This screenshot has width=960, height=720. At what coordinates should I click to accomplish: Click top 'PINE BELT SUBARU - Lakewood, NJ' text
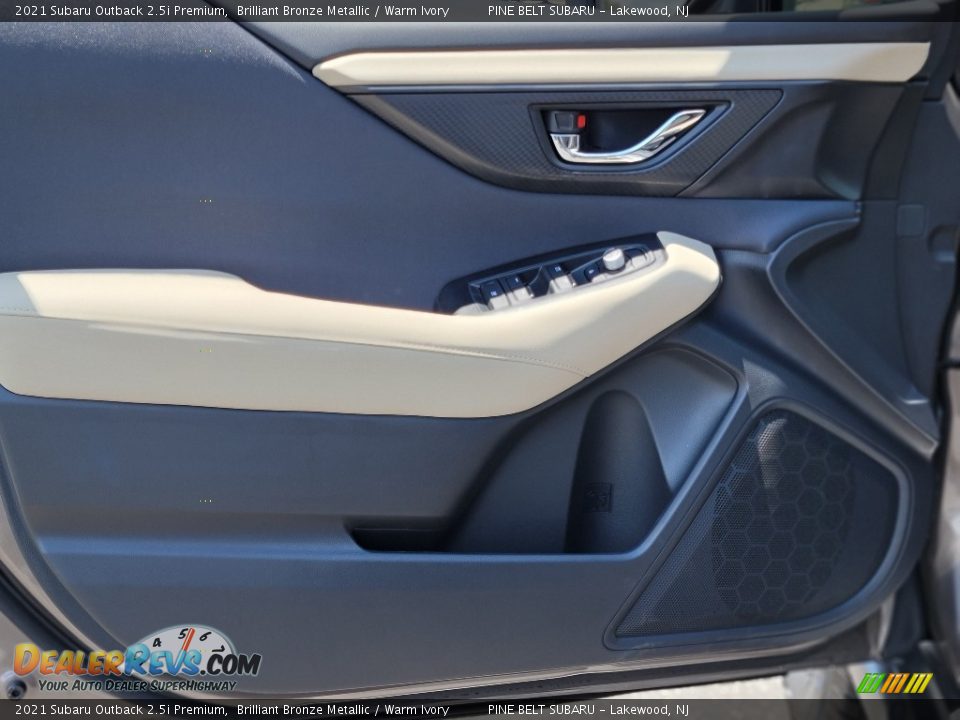coord(588,10)
